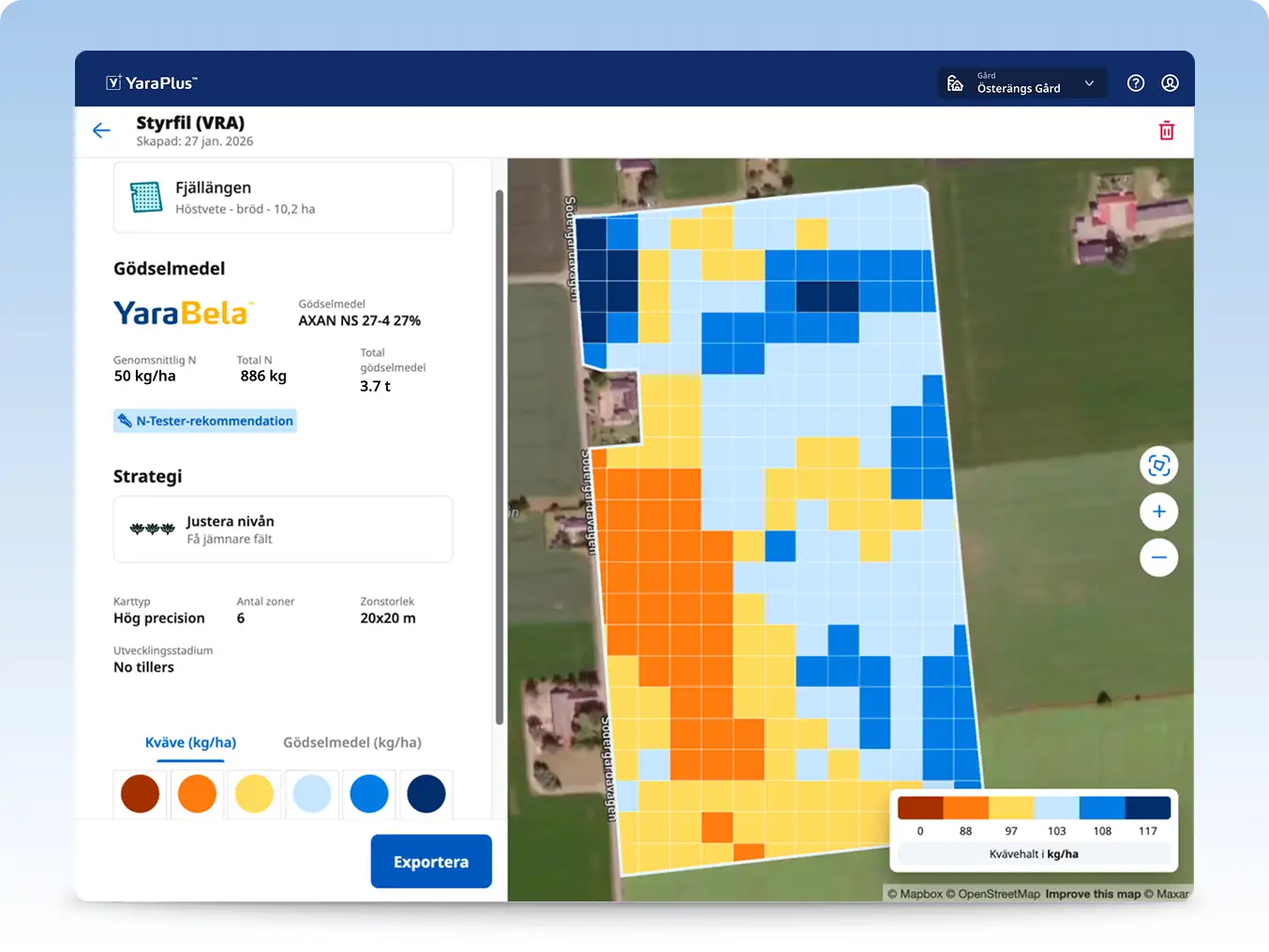Click the Fjällängen field icon
Screen dimensions: 1269x952
[x=146, y=198]
